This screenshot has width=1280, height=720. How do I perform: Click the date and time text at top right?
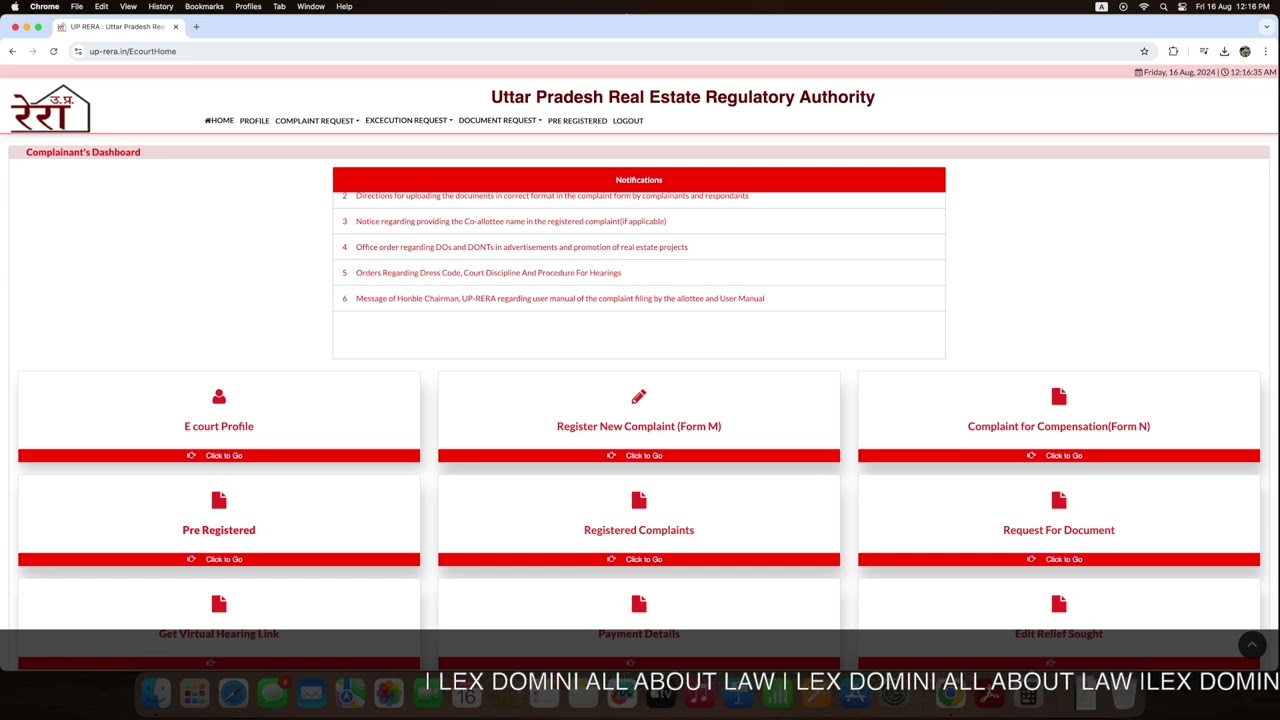tap(1205, 72)
